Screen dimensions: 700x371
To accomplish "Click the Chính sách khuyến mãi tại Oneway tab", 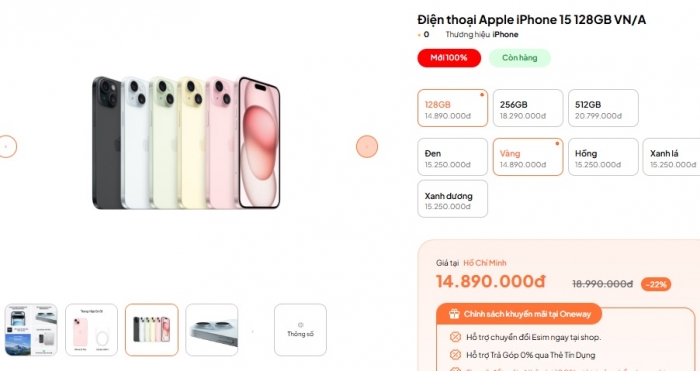I will (x=519, y=314).
